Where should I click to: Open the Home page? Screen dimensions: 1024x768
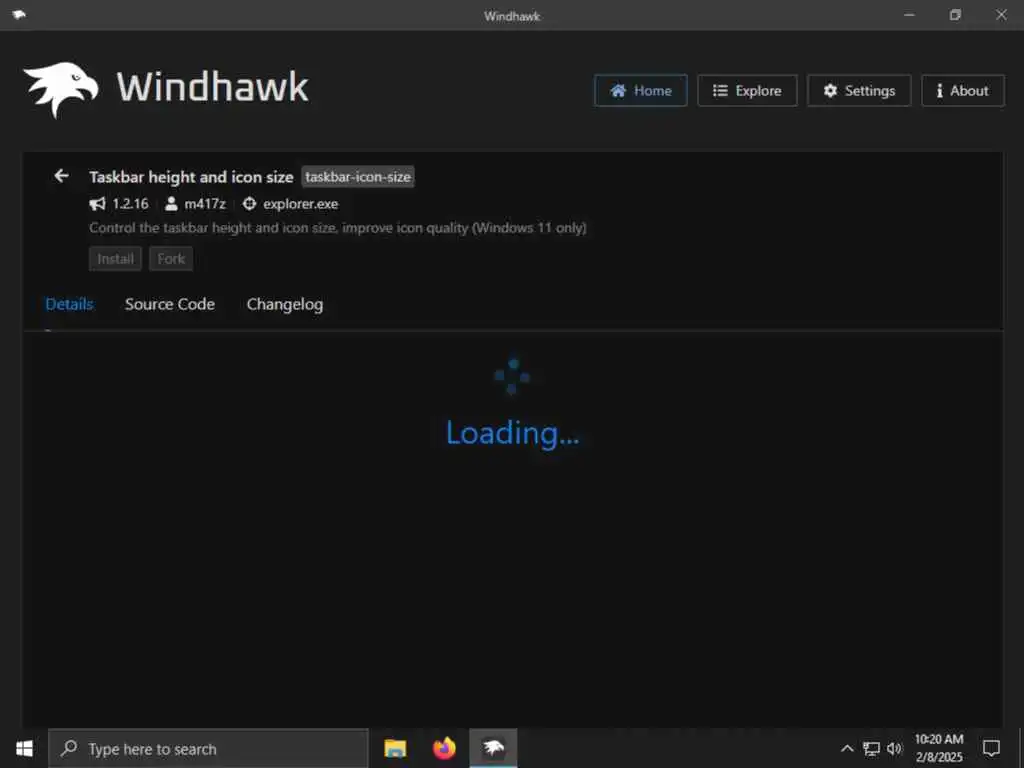coord(640,91)
